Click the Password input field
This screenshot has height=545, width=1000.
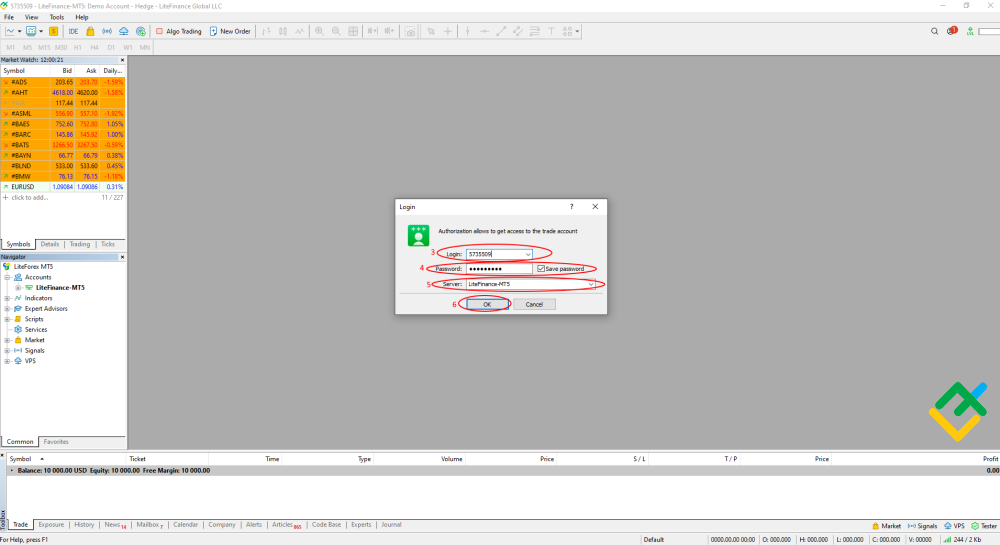point(499,269)
